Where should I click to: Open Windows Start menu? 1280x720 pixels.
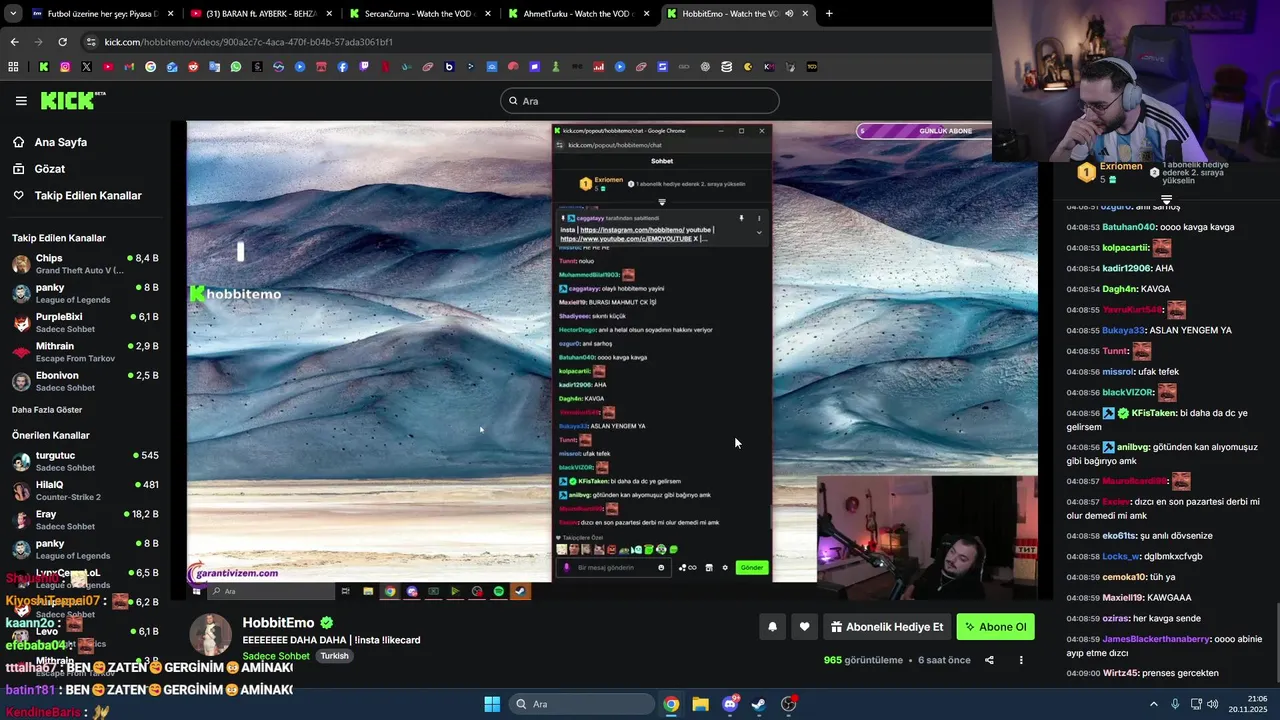(x=492, y=704)
